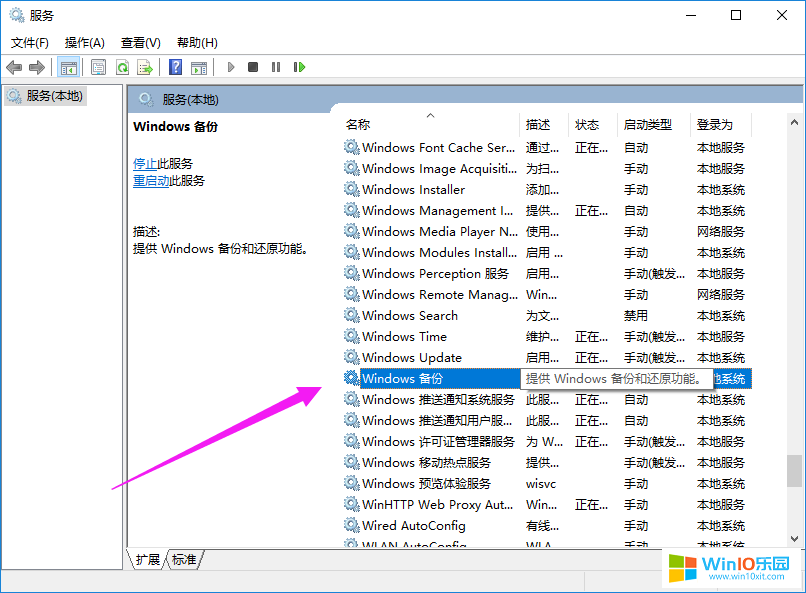Click the gear icon of WinHTTP Web Proxy row
This screenshot has height=593, width=806.
click(352, 505)
